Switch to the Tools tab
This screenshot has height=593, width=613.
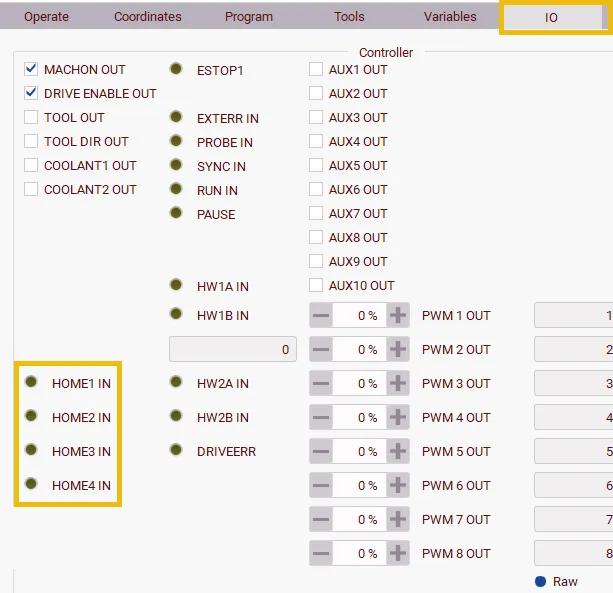(349, 16)
